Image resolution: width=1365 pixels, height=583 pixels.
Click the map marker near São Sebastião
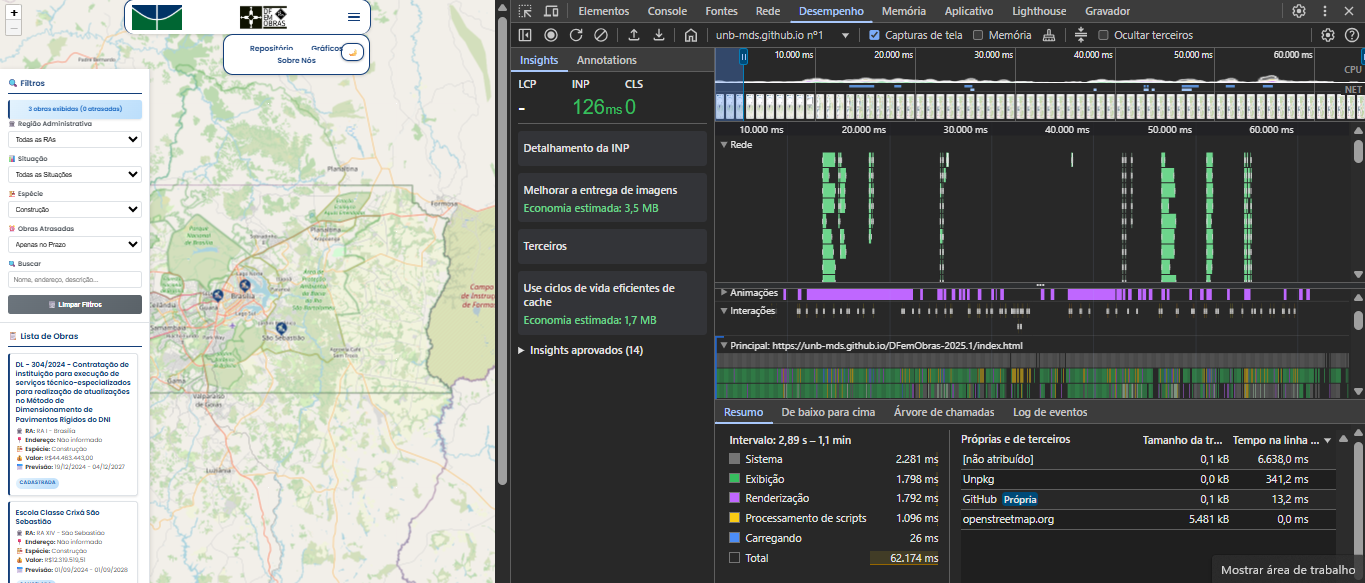pos(281,327)
